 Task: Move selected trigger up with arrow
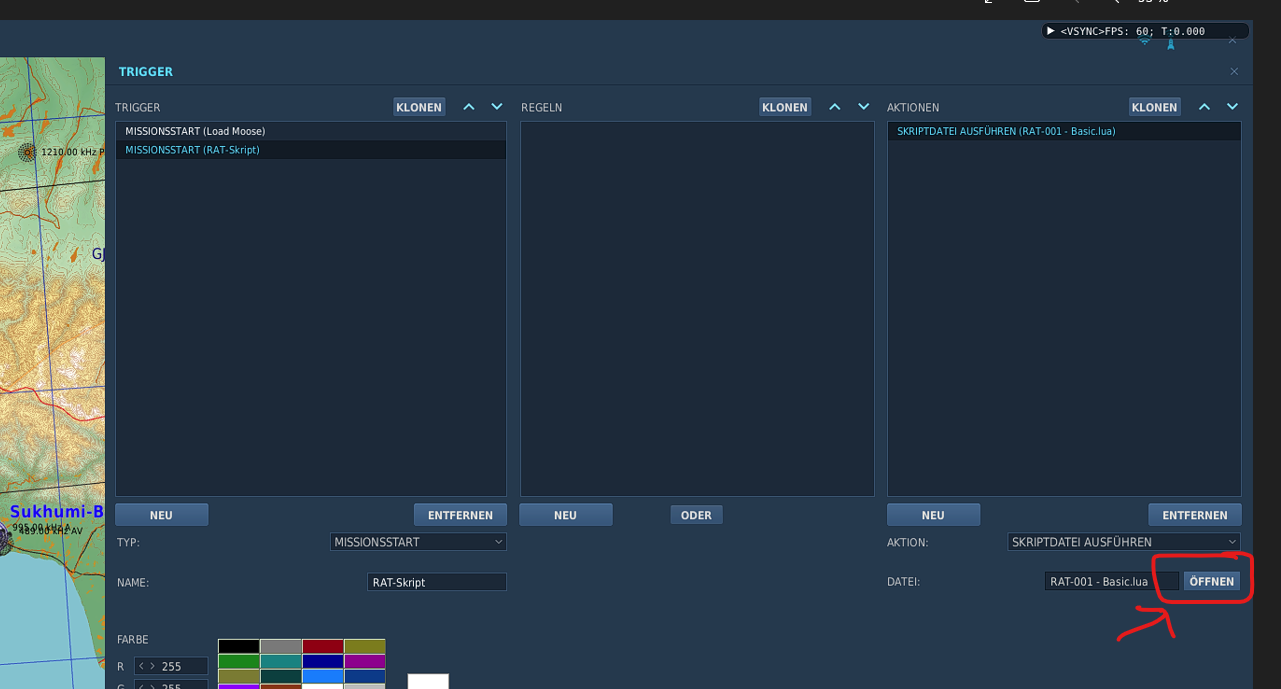(x=469, y=107)
